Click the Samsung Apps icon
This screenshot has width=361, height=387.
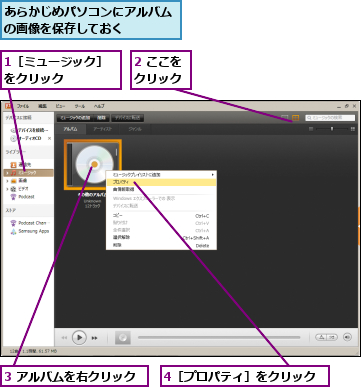13,231
